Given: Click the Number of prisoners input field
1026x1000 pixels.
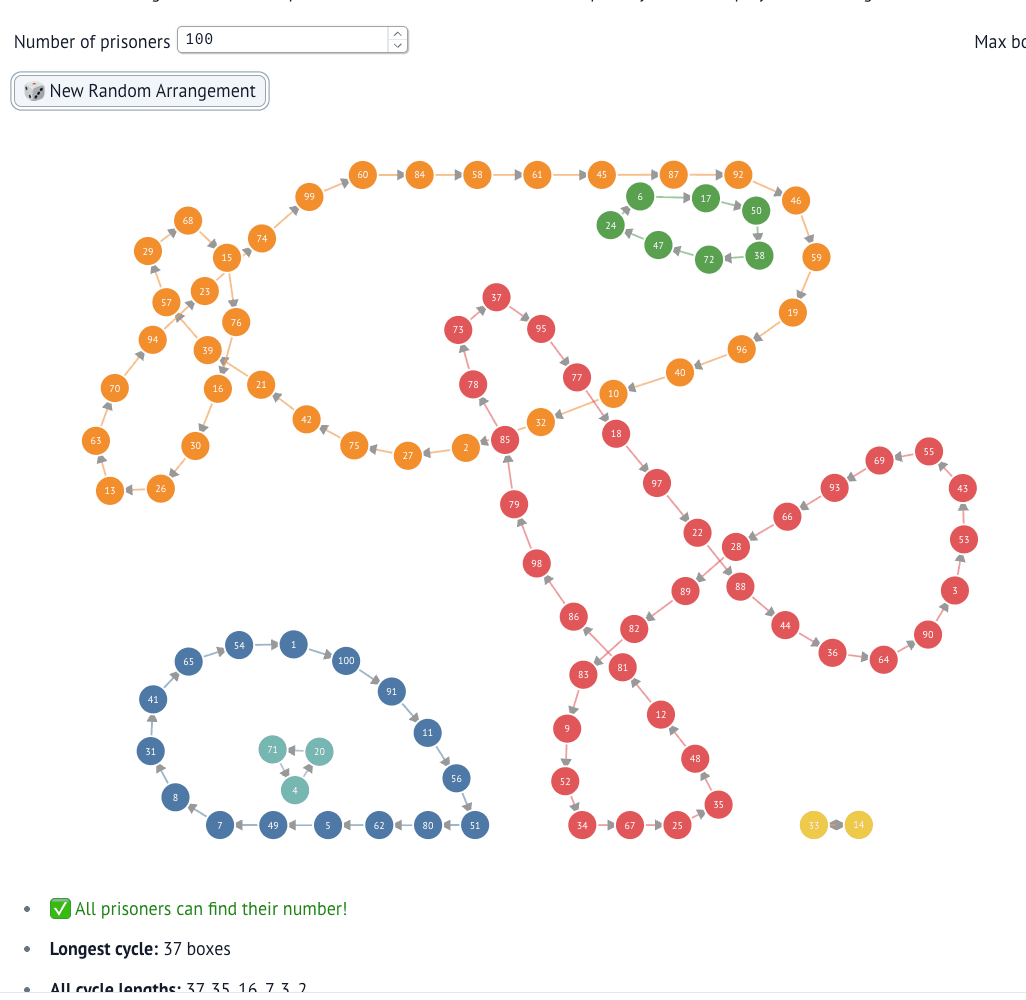Looking at the screenshot, I should click(282, 40).
